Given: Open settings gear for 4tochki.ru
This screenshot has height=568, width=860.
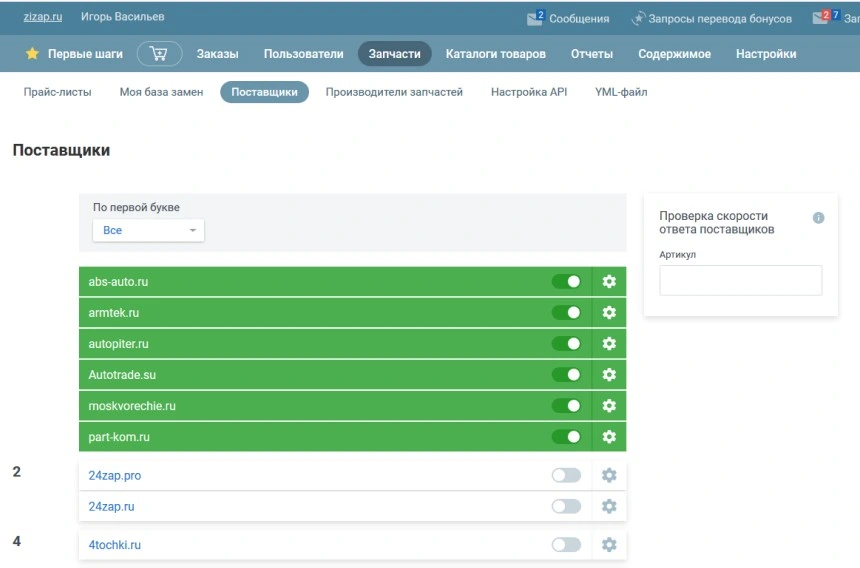Looking at the screenshot, I should pos(609,544).
